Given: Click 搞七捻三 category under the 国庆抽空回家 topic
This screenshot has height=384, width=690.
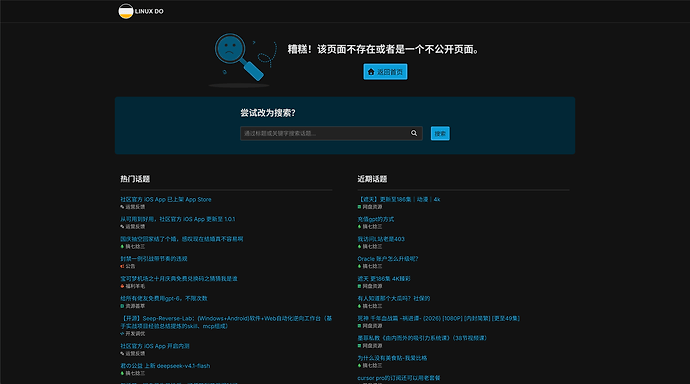Looking at the screenshot, I should (132, 246).
